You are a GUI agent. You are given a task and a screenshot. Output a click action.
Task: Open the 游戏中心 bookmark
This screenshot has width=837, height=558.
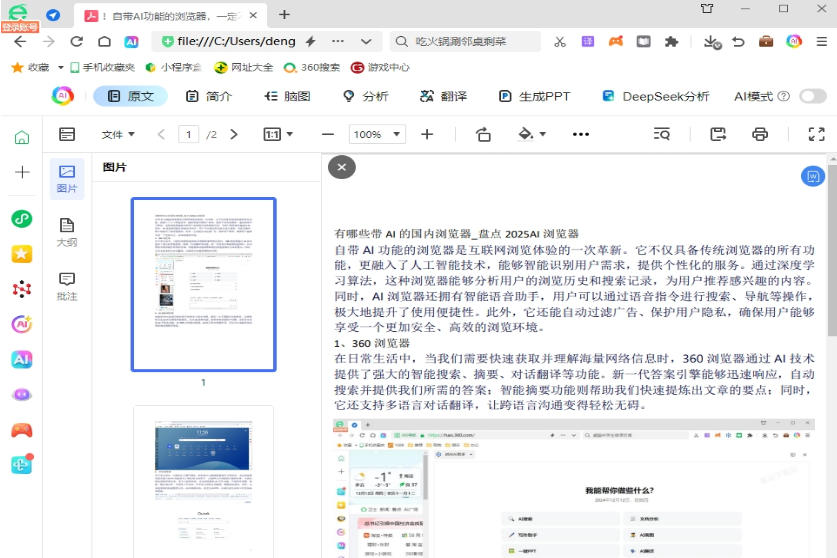380,67
